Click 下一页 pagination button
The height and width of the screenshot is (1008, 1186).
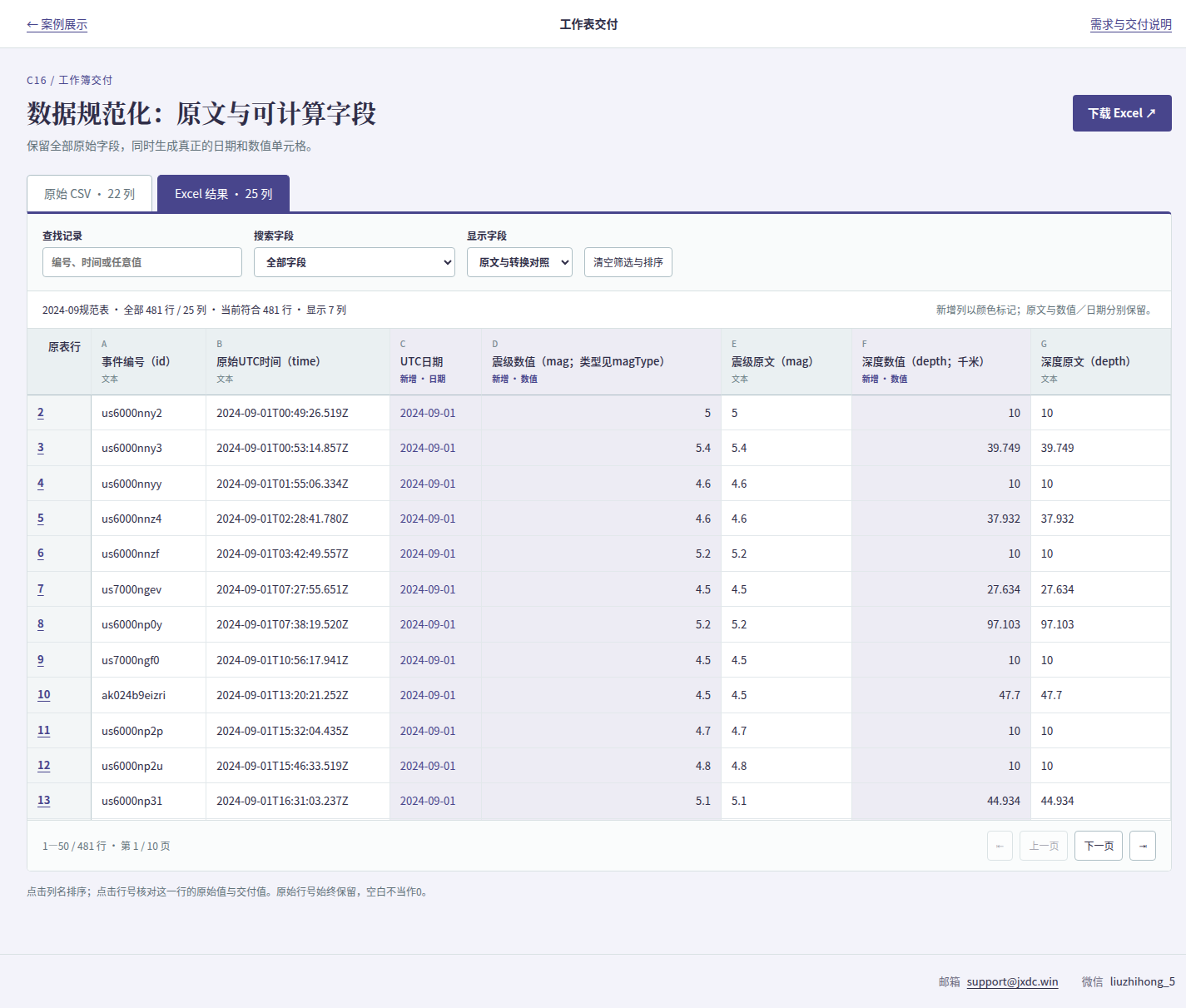(1099, 846)
